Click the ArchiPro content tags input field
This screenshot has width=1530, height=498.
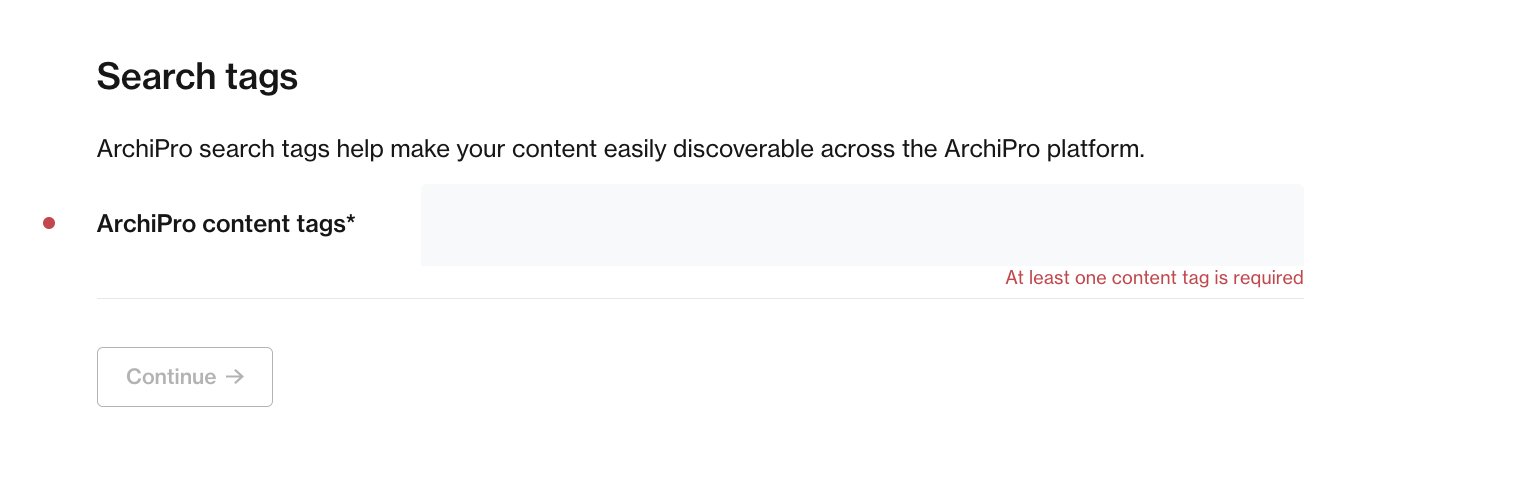click(x=862, y=225)
